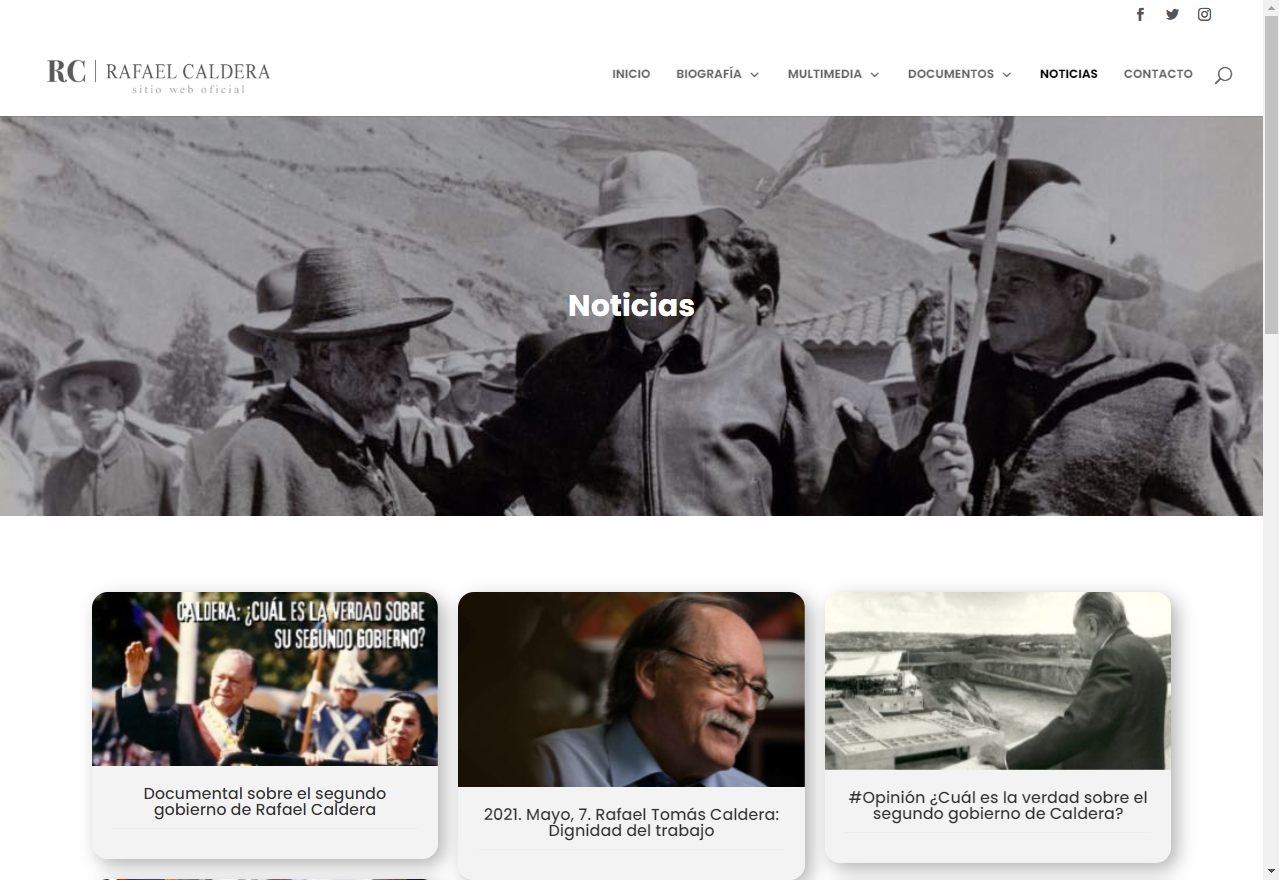Go to the Inicio menu item
This screenshot has height=880, width=1279.
tap(631, 74)
